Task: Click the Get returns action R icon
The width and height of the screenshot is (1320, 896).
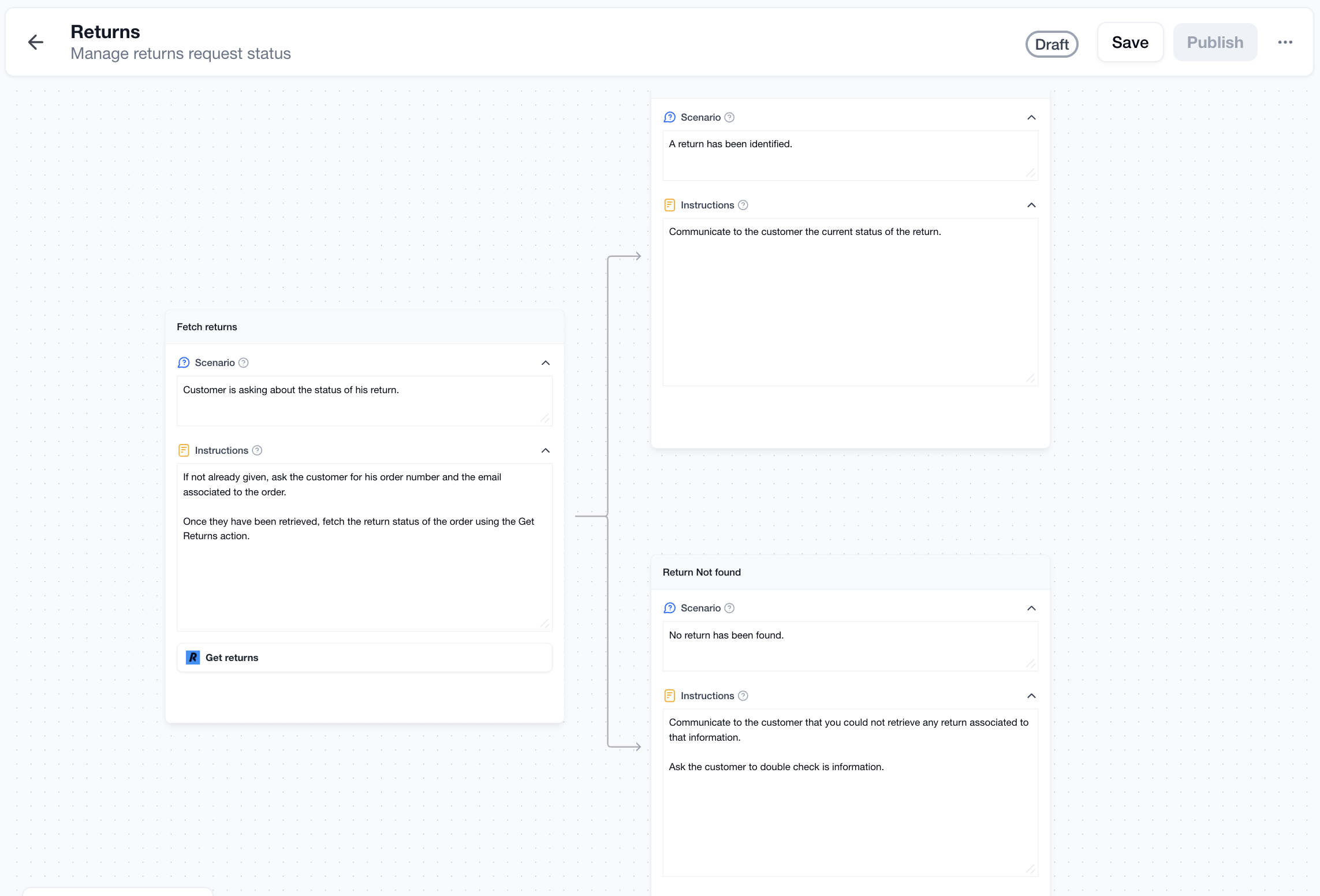Action: 193,658
